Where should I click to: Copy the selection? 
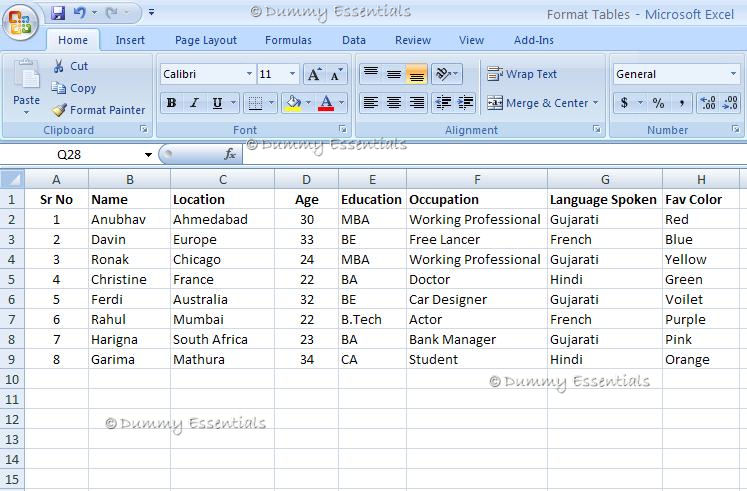(x=74, y=88)
